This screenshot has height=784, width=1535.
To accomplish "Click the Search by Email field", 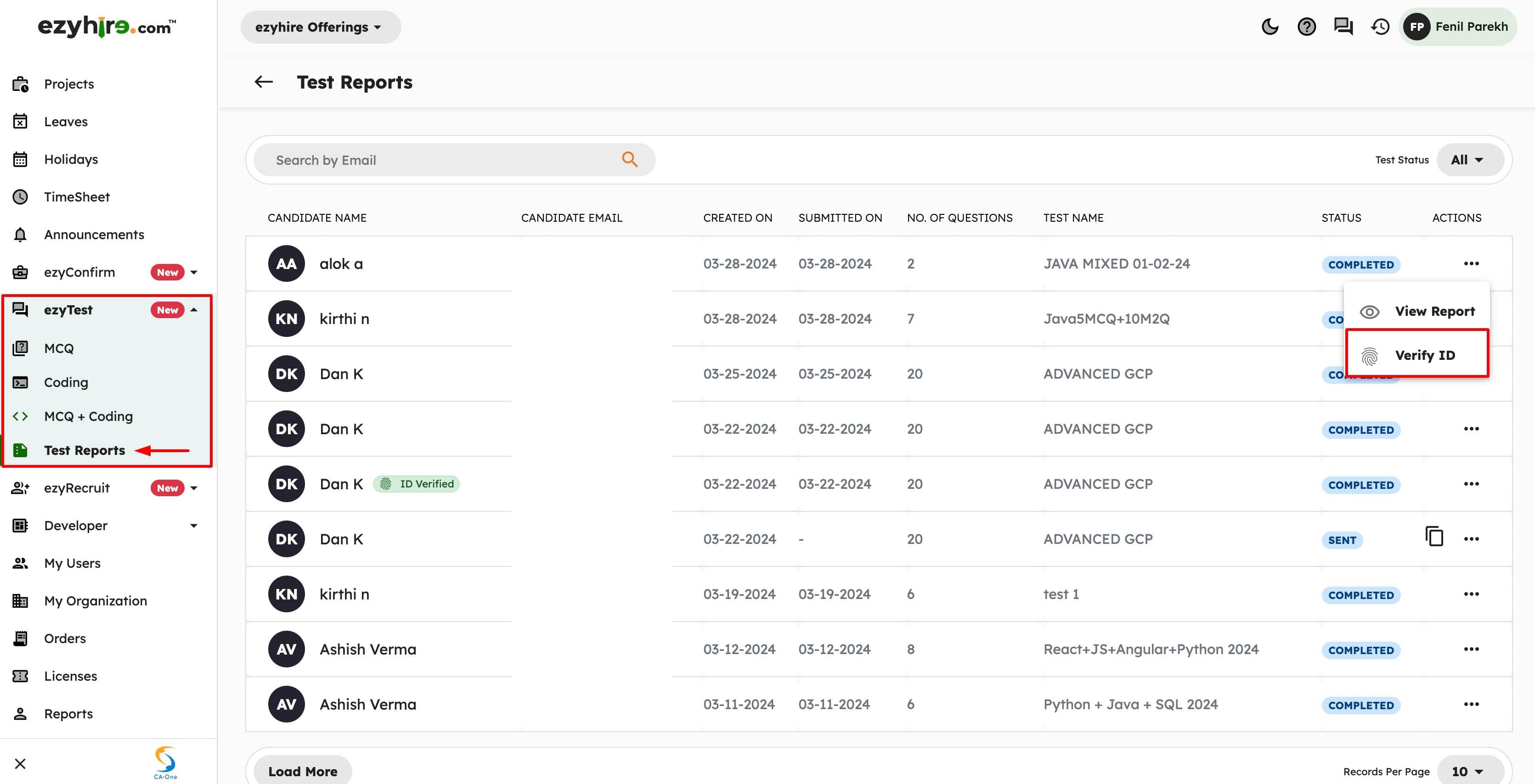I will click(x=454, y=160).
